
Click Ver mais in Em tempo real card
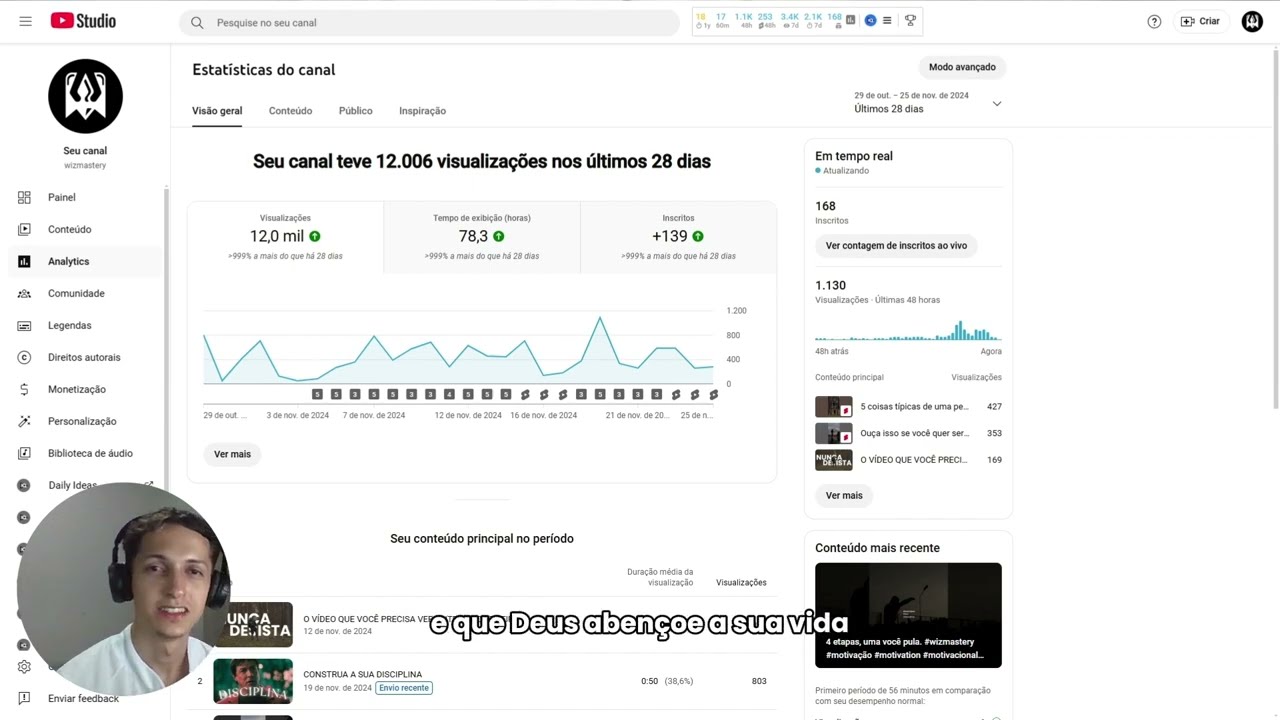844,495
